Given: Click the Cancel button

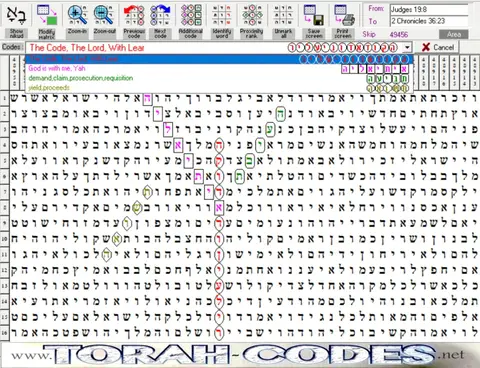Looking at the screenshot, I should (x=438, y=47).
